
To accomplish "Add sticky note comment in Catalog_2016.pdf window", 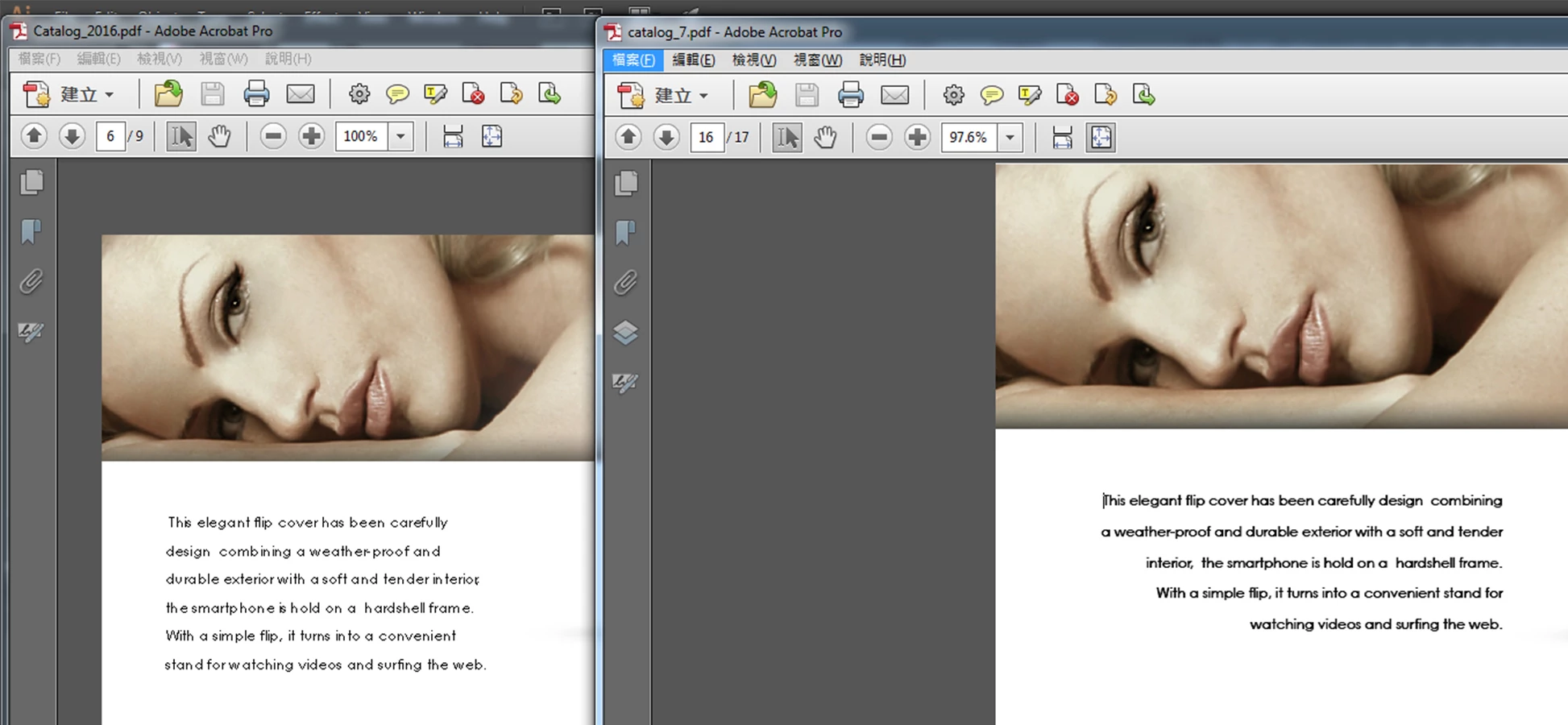I will tap(397, 94).
